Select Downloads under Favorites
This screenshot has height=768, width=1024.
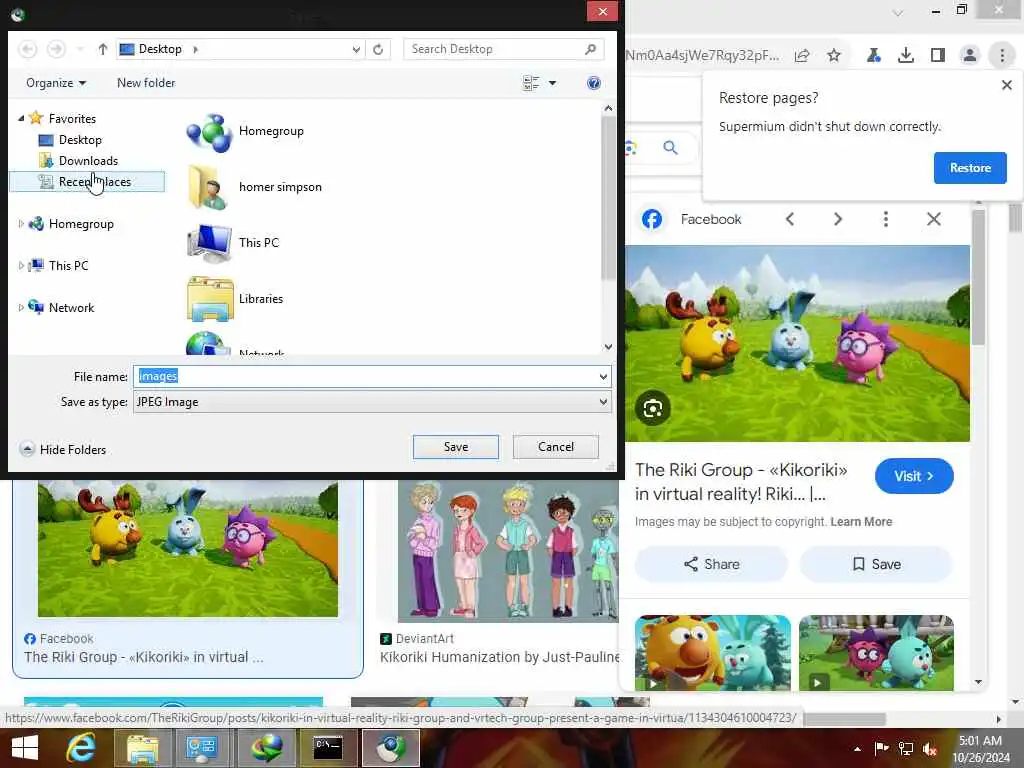(88, 161)
